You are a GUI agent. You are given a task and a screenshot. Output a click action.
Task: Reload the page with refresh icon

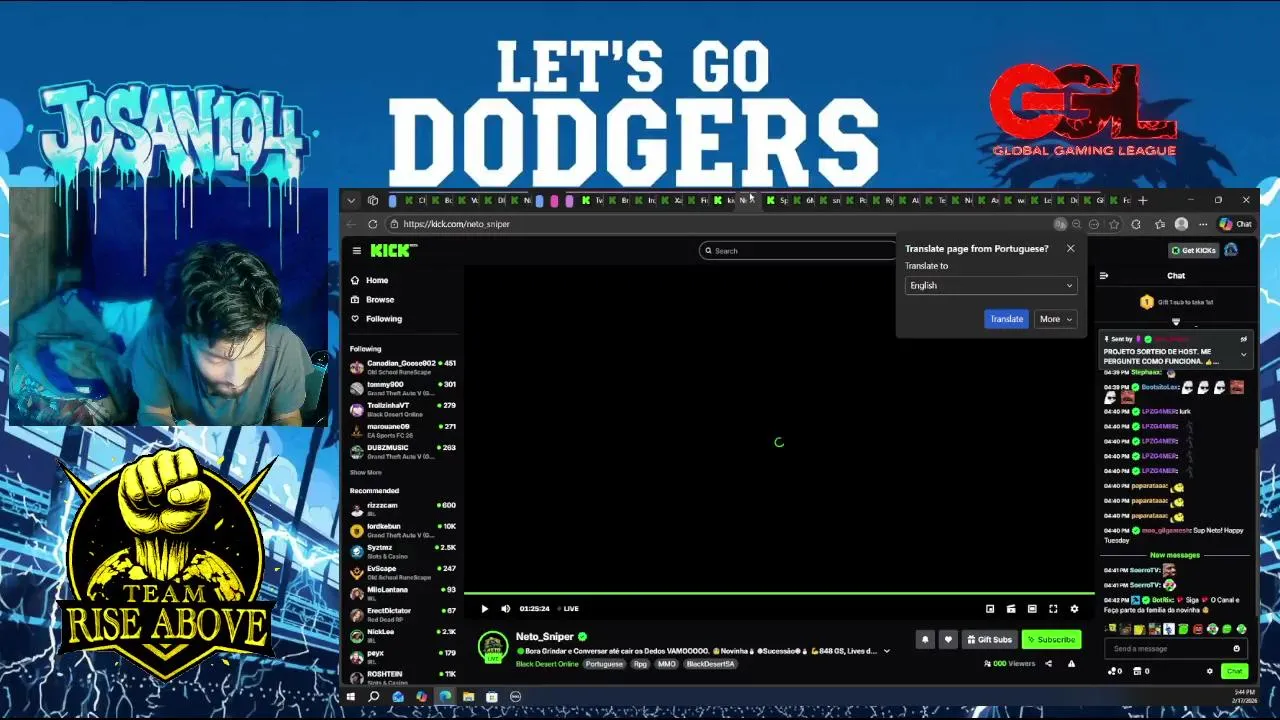372,224
